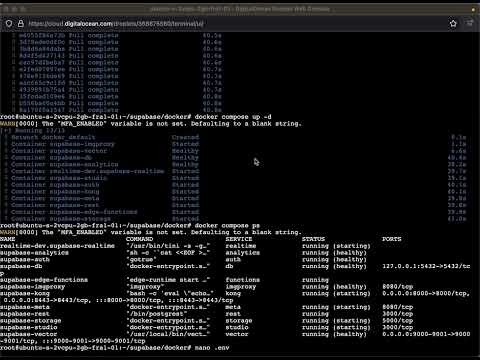Viewport: 480px width, 360px height.
Task: Click the PORTS column header
Action: point(392,239)
